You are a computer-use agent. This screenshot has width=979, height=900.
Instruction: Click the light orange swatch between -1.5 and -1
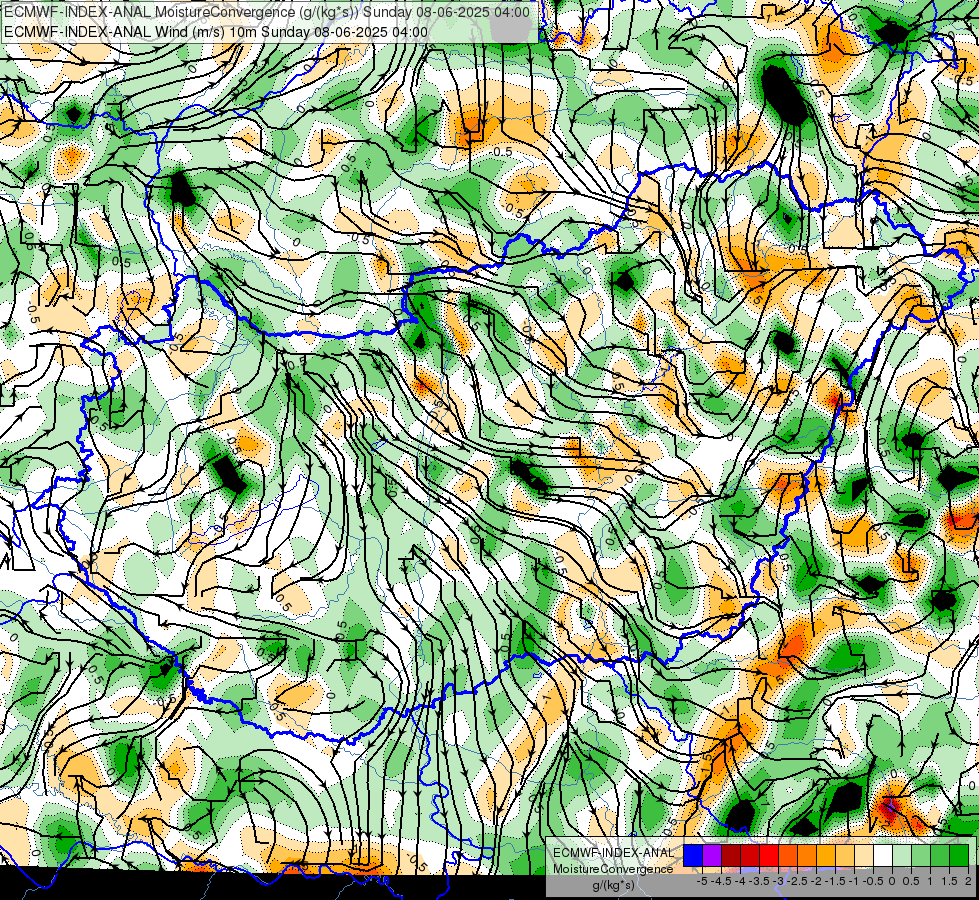tap(845, 856)
